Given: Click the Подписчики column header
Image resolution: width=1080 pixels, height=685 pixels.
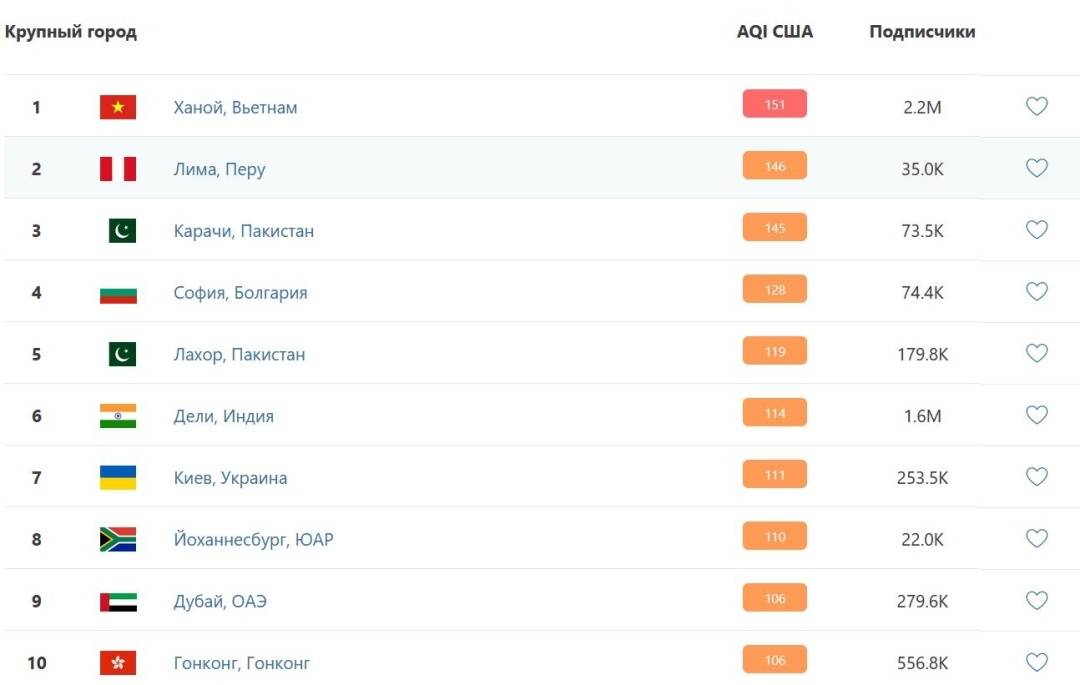Looking at the screenshot, I should [x=922, y=32].
